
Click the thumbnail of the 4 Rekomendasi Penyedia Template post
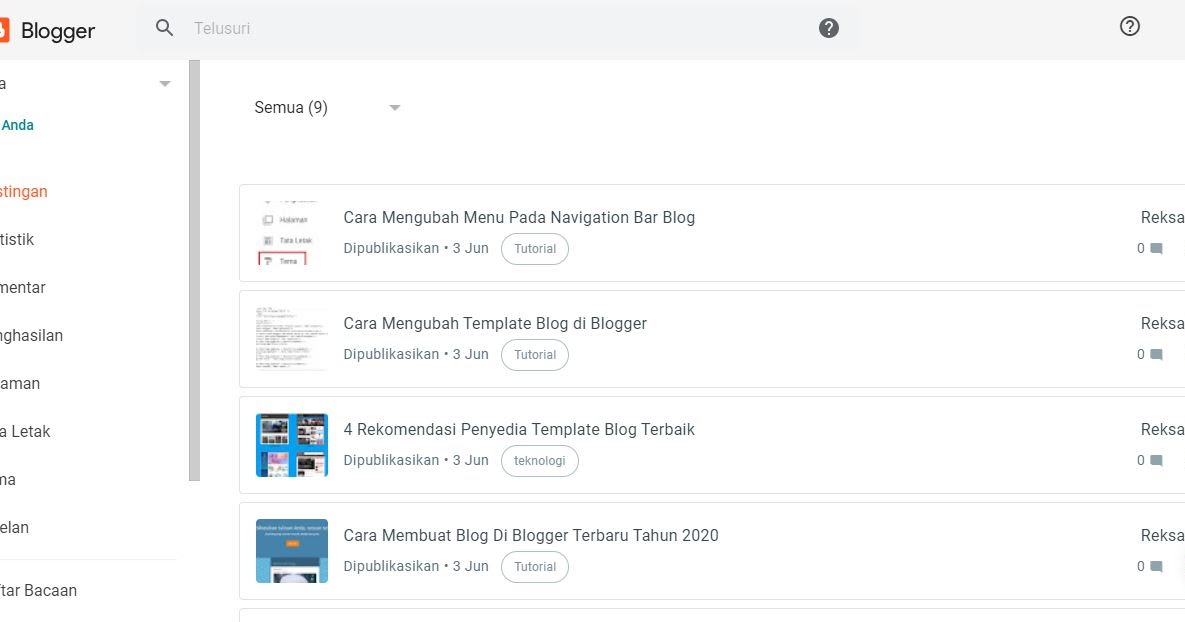(x=291, y=445)
